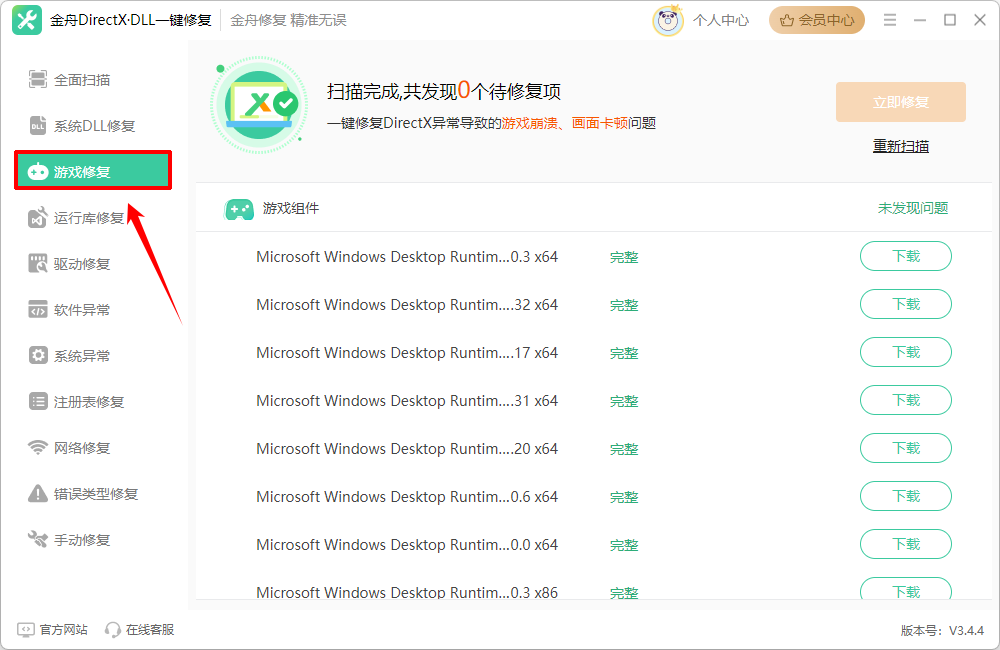
Task: Select 注册表修复 in sidebar
Action: point(89,402)
